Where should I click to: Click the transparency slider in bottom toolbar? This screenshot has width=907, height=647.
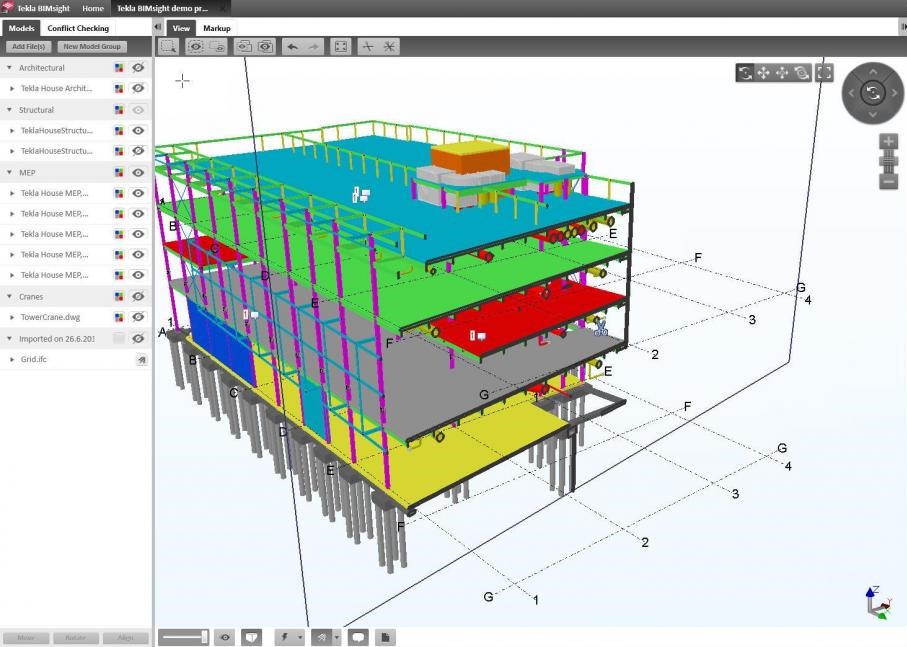[184, 637]
